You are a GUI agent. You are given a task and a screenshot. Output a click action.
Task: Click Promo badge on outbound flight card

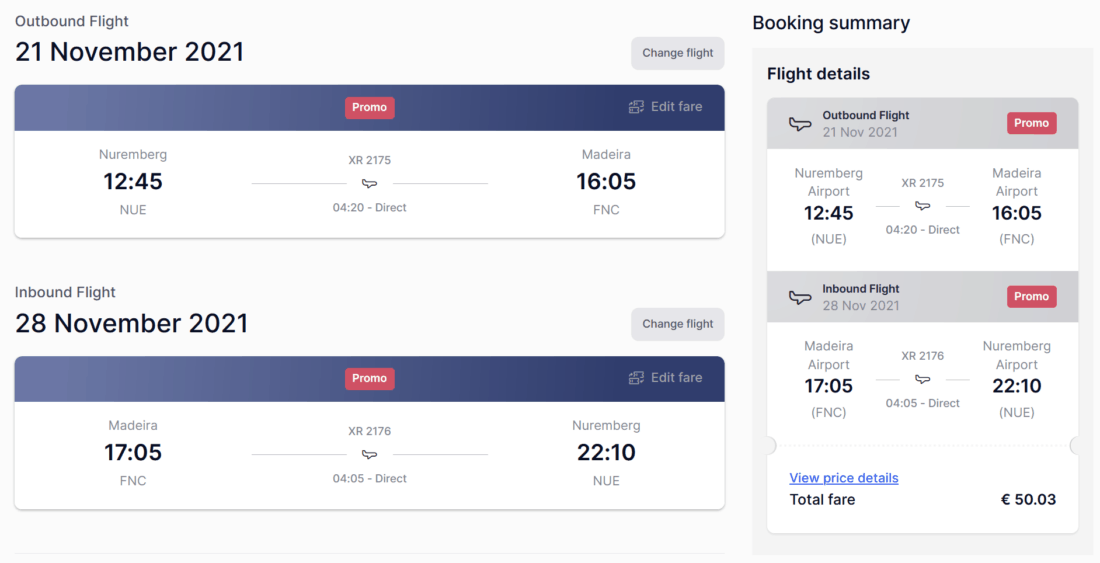(370, 108)
